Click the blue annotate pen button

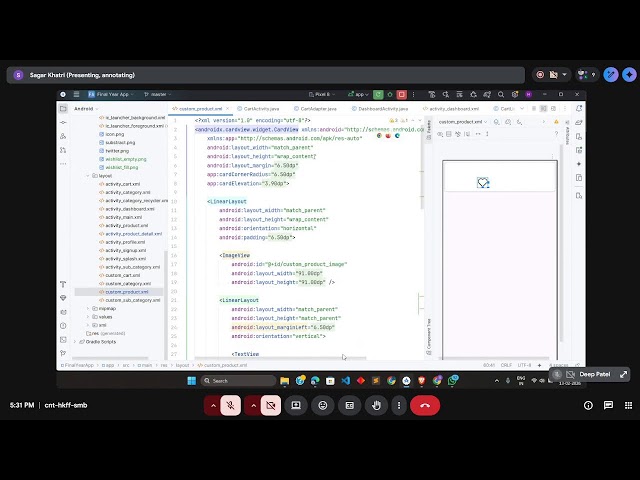pyautogui.click(x=611, y=75)
